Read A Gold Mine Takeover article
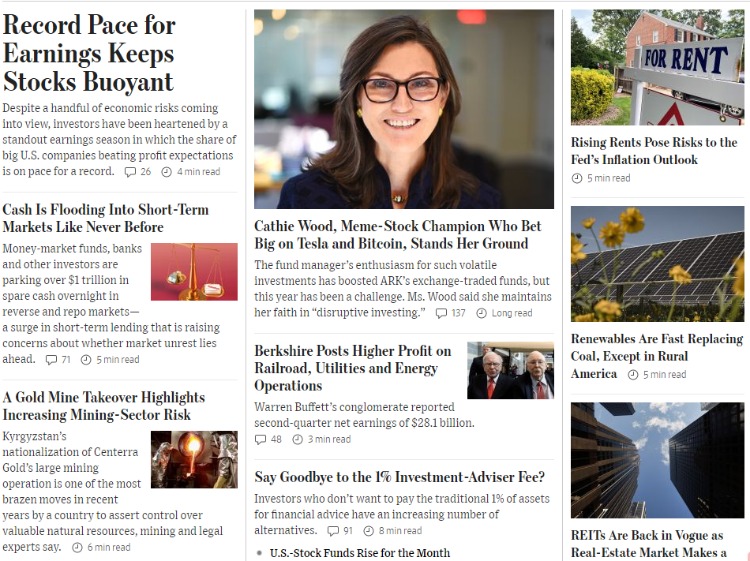 (104, 406)
